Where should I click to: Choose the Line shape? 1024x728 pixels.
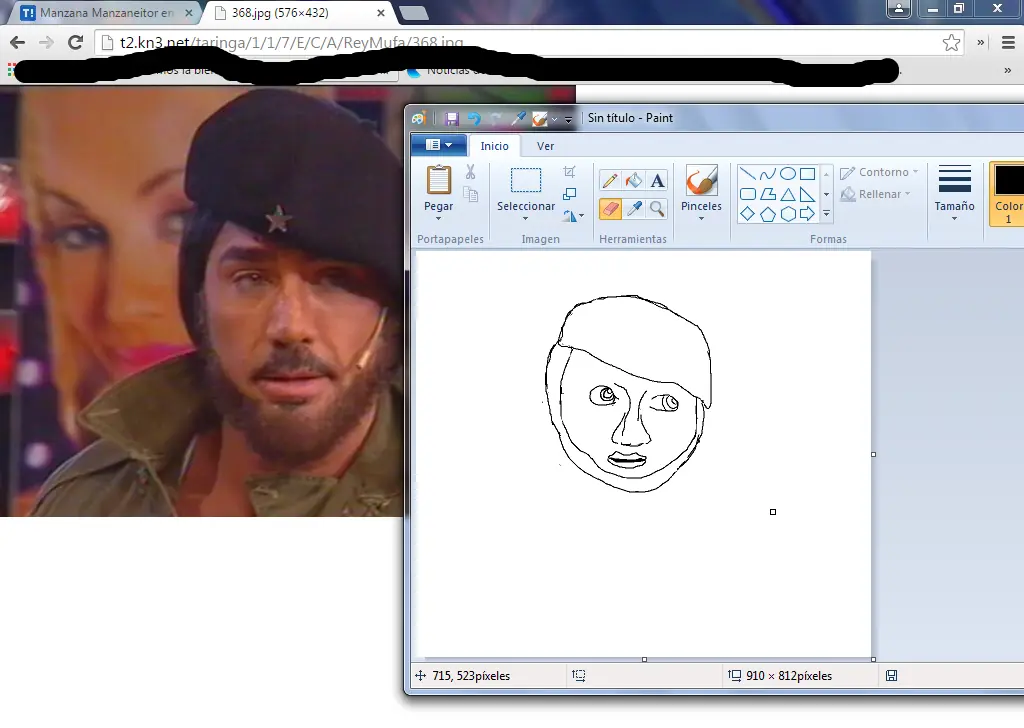coord(748,174)
